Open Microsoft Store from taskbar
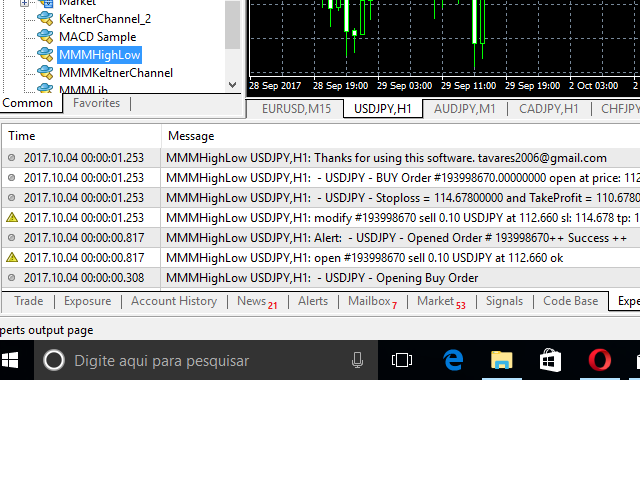Image resolution: width=640 pixels, height=480 pixels. click(x=550, y=360)
